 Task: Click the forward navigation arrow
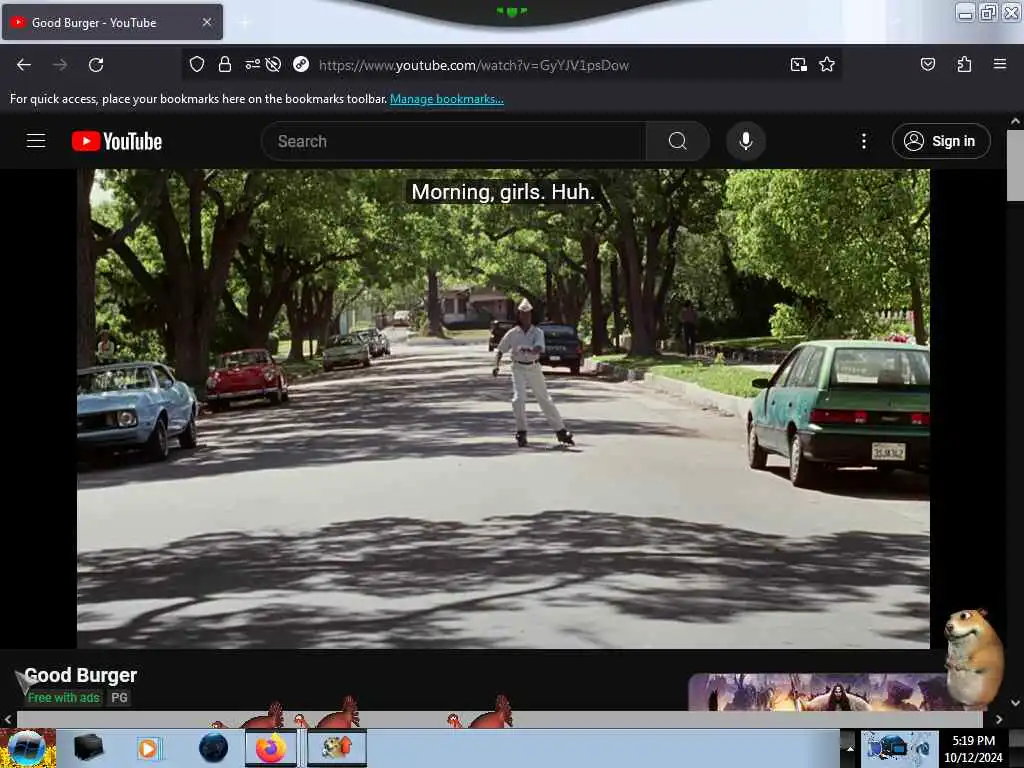(59, 65)
